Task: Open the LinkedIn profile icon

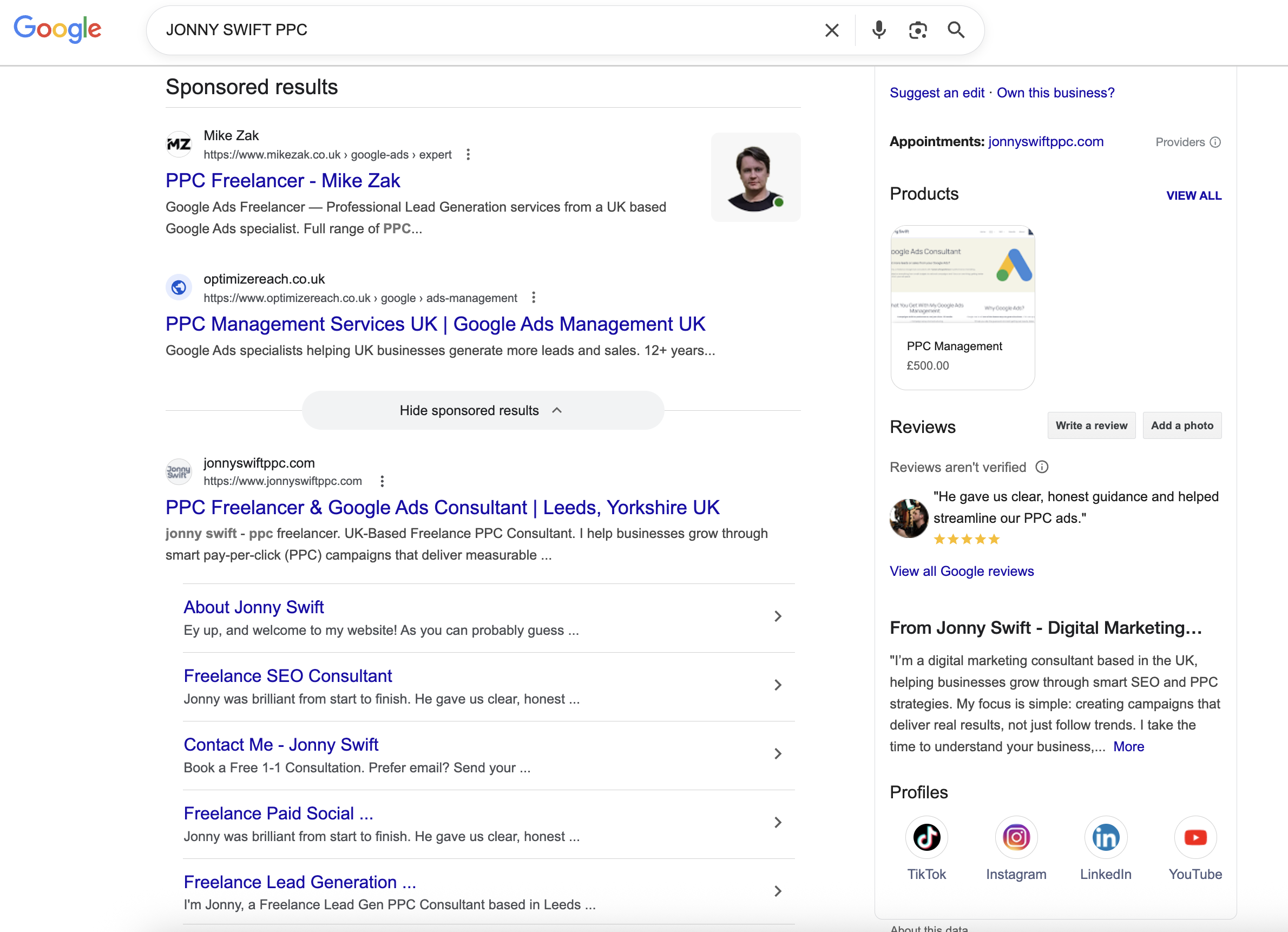Action: 1105,837
